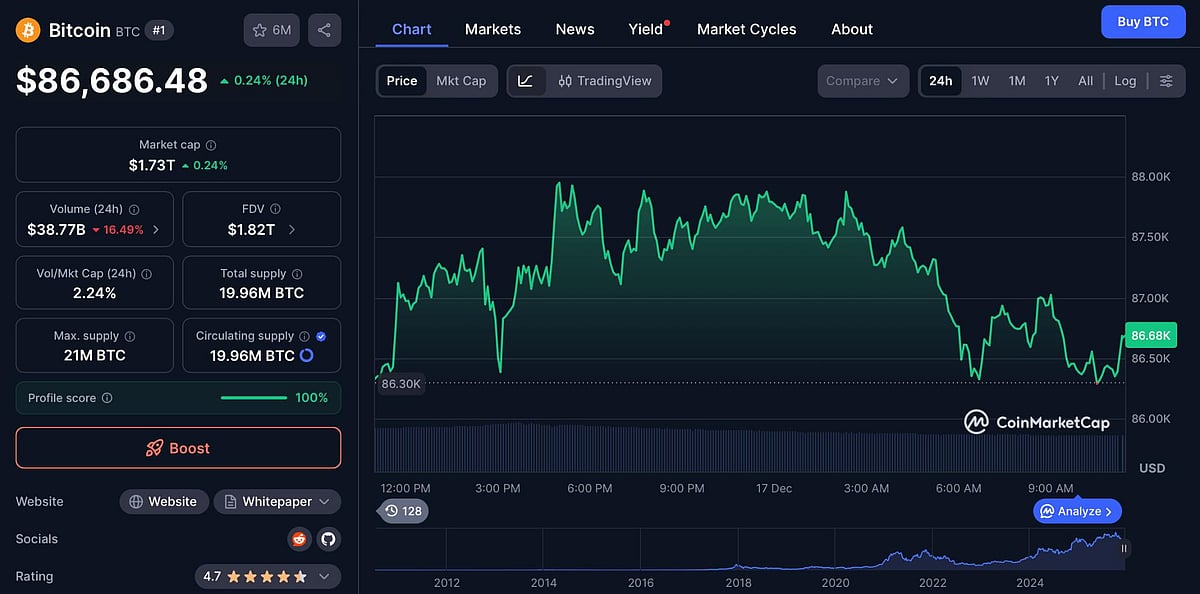Image resolution: width=1200 pixels, height=594 pixels.
Task: Open Bitcoin's Website link
Action: (163, 501)
